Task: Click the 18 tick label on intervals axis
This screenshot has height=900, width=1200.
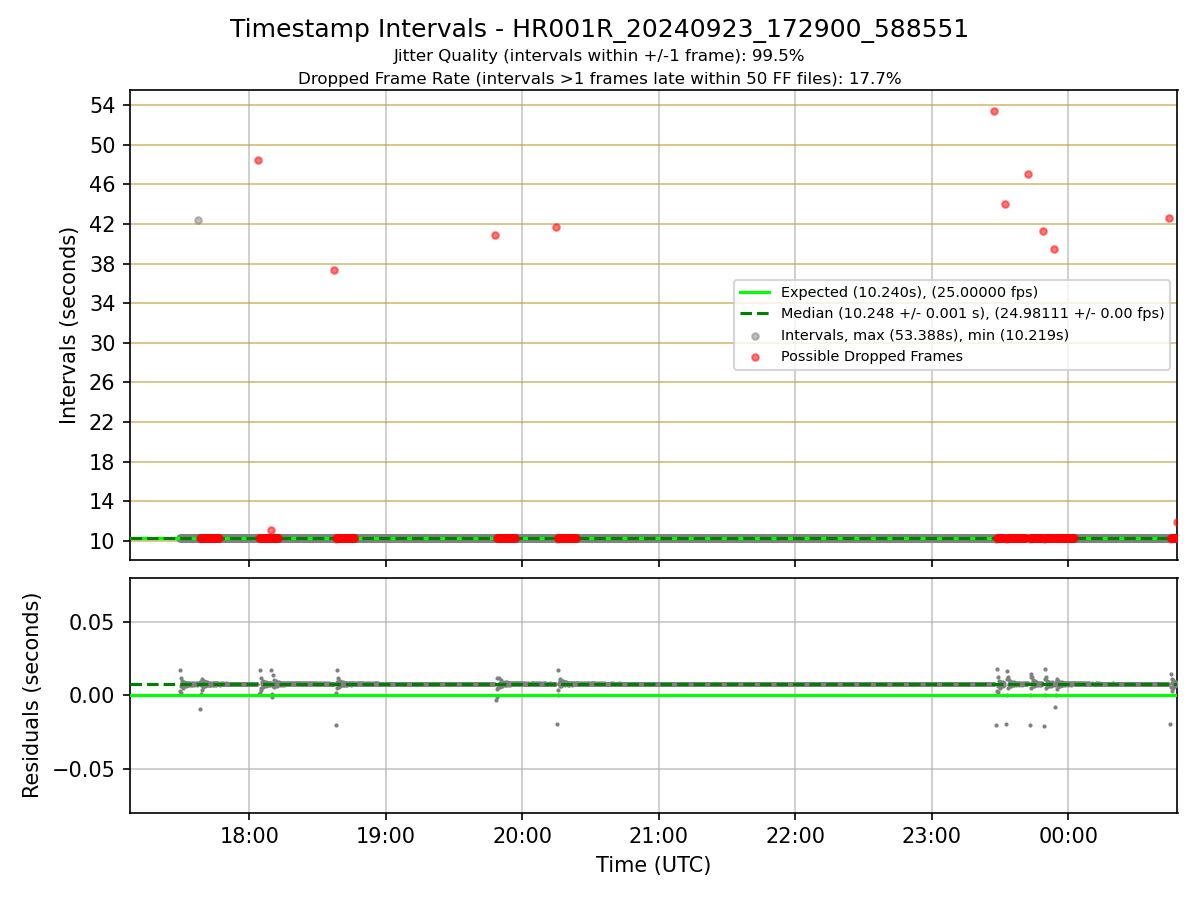Action: pos(105,462)
